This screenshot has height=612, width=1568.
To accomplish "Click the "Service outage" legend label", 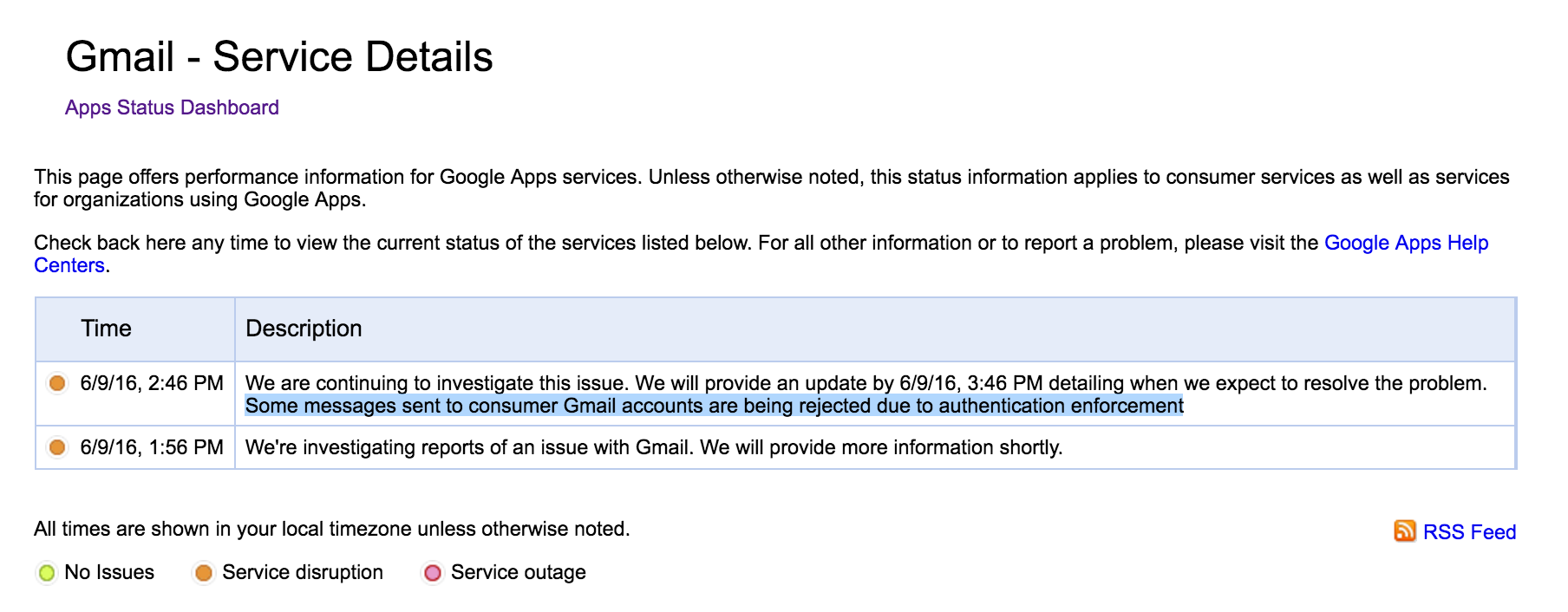I will click(518, 572).
